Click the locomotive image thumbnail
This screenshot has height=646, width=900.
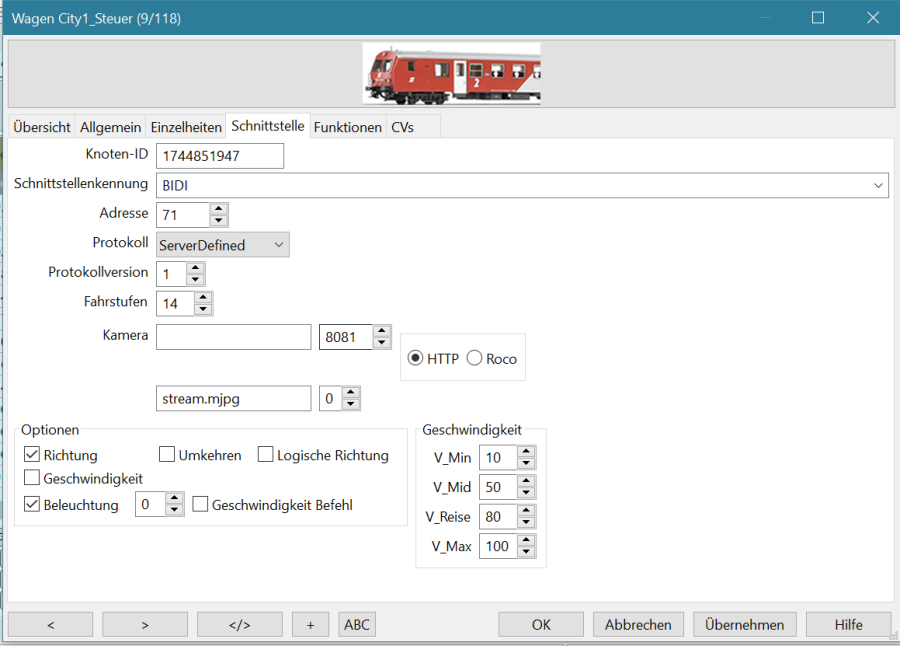pos(451,73)
